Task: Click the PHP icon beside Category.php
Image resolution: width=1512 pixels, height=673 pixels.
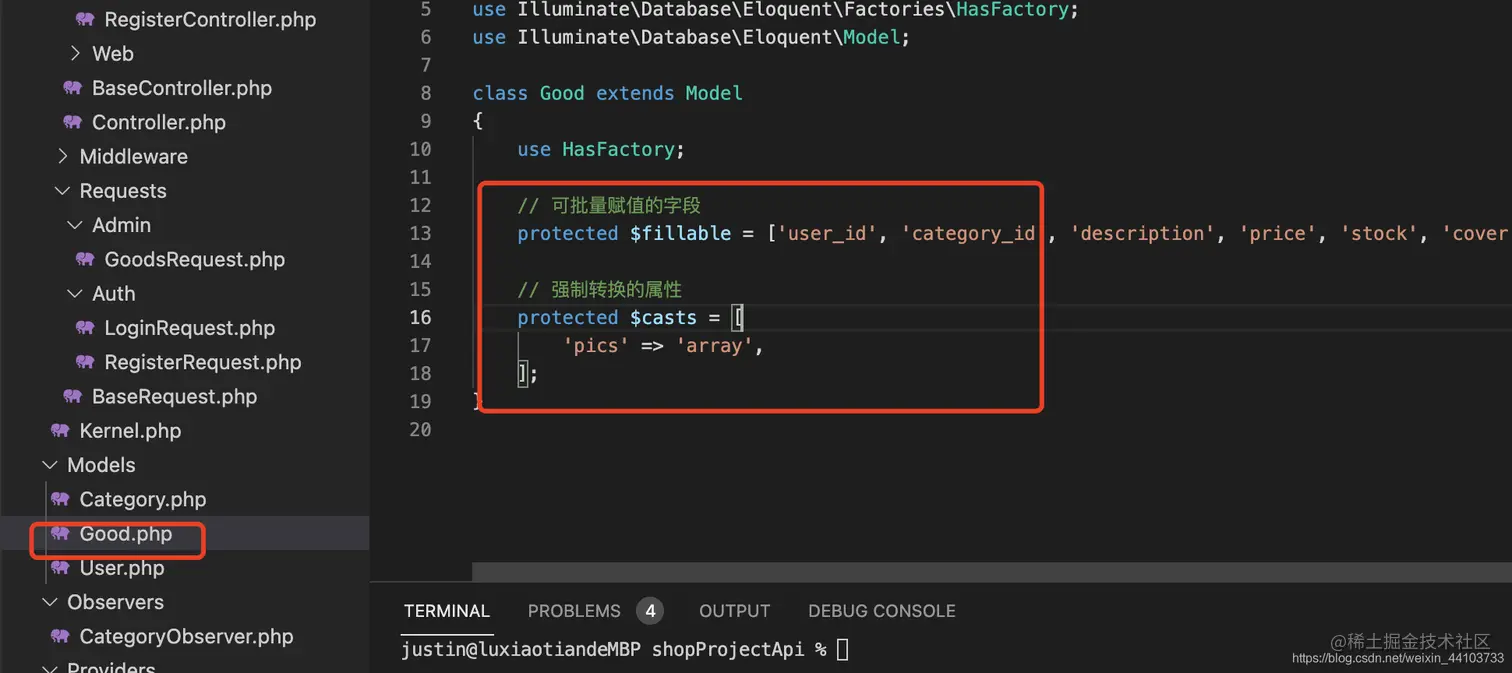Action: point(60,499)
